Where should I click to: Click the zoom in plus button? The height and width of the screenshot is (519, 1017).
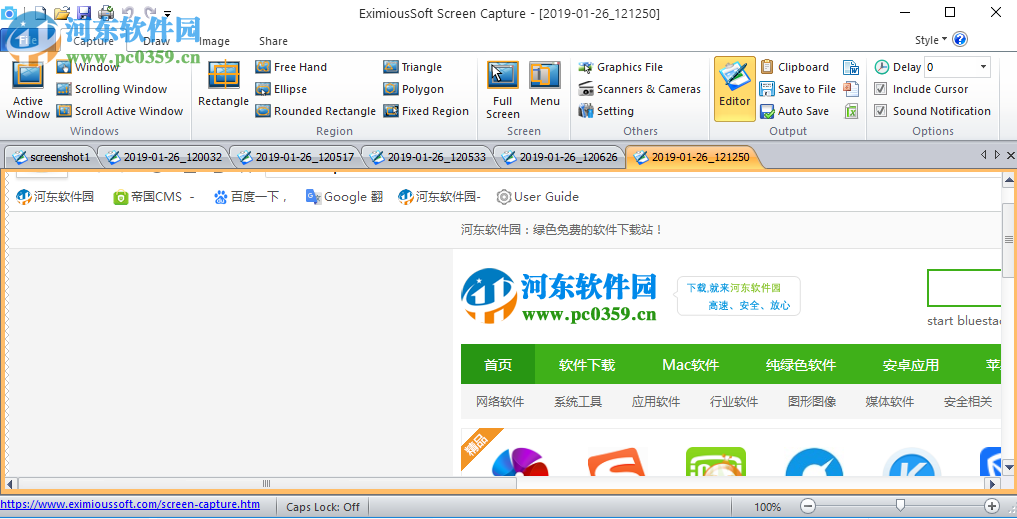click(992, 505)
